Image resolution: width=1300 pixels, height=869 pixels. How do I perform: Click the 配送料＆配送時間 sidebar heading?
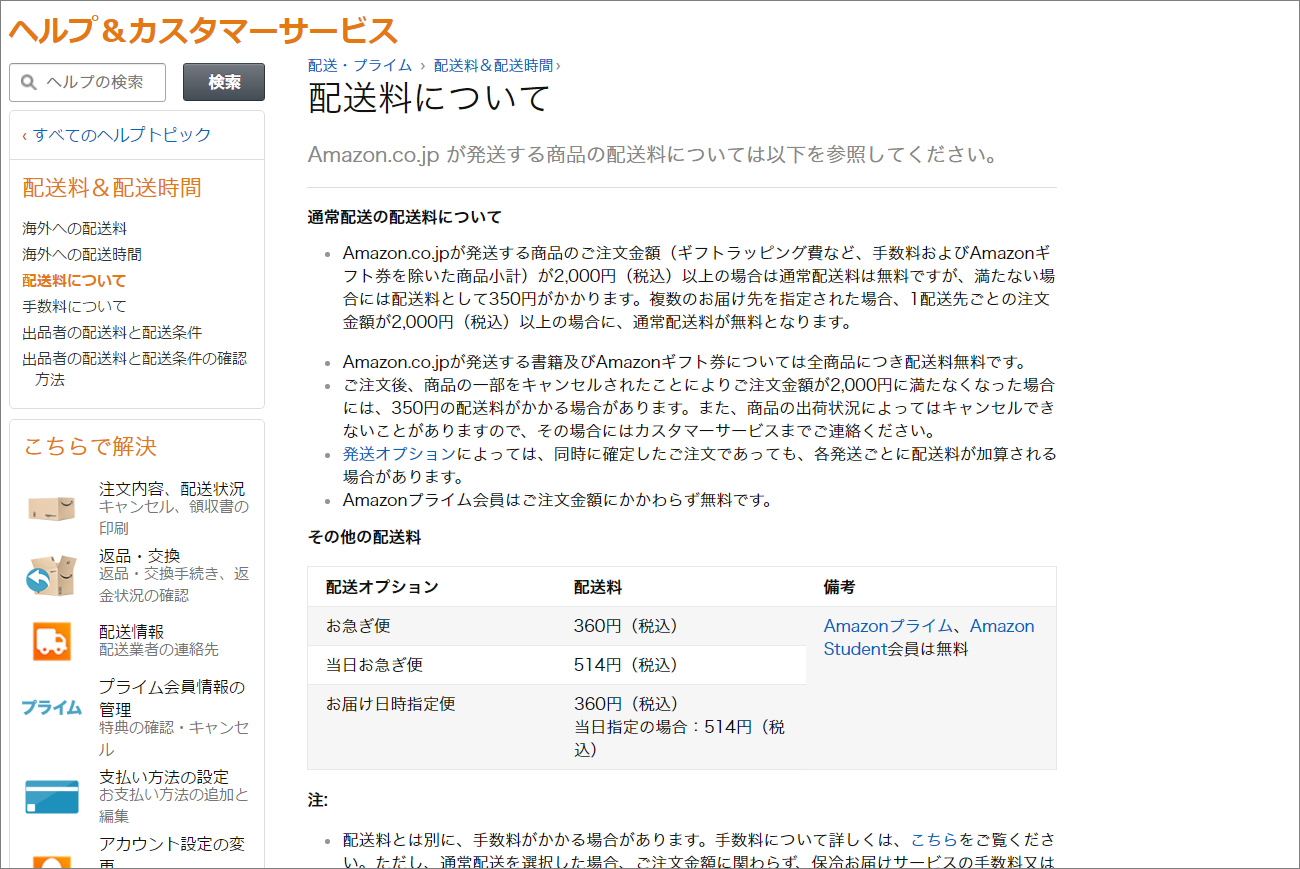pos(112,188)
